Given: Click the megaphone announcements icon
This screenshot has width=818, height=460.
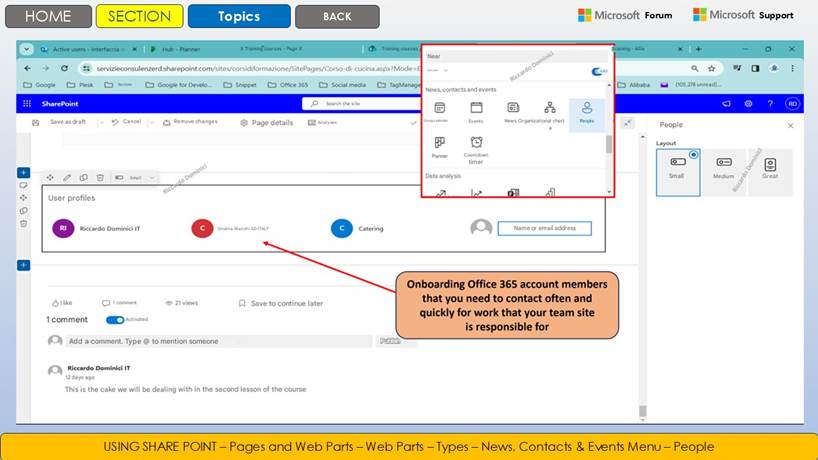Looking at the screenshot, I should tap(726, 104).
